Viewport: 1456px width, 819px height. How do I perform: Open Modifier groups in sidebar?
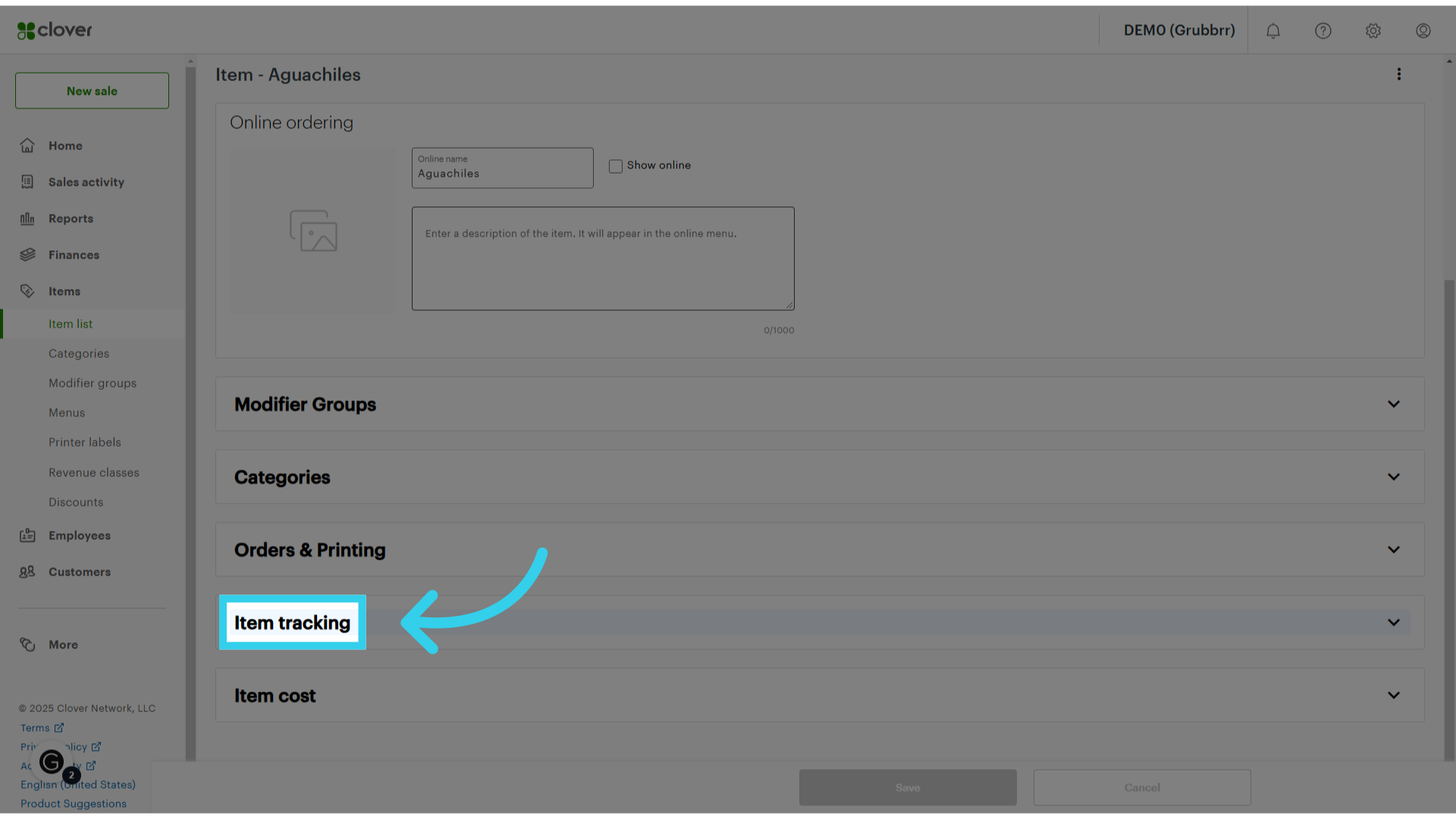tap(93, 383)
